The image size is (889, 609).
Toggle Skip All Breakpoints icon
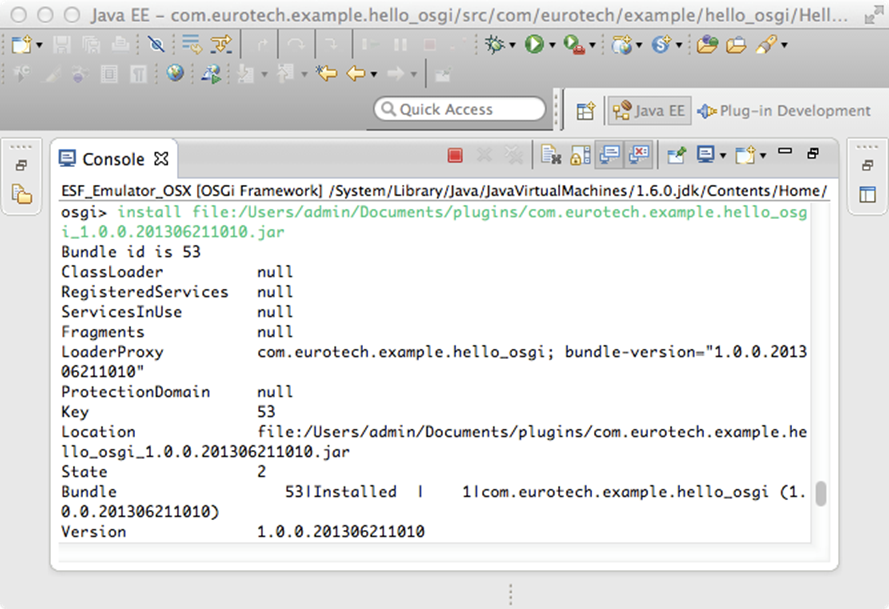click(x=156, y=44)
